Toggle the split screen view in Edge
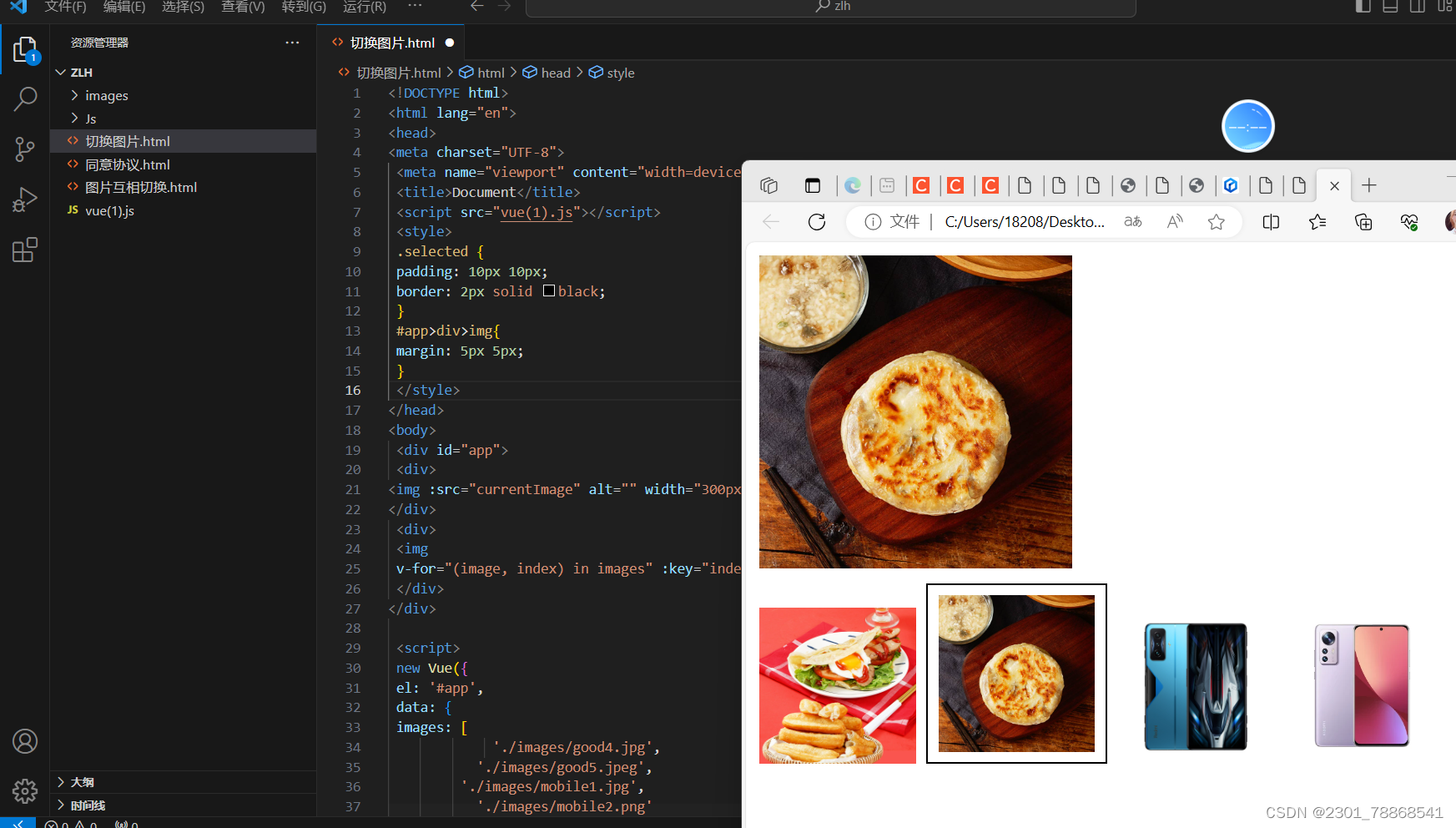Screen dimensions: 1456x828 click(1270, 221)
